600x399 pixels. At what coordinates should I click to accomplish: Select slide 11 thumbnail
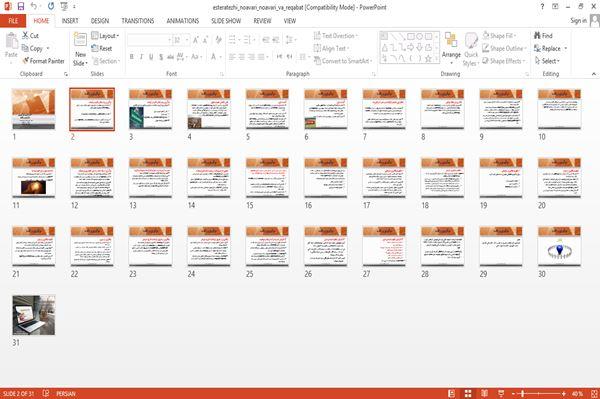[34, 178]
